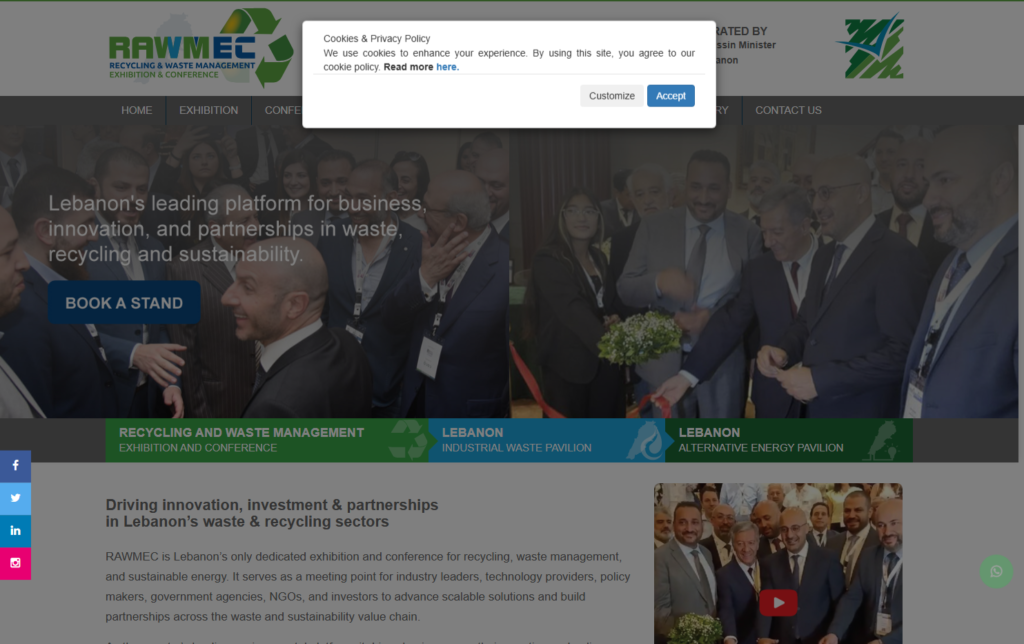This screenshot has height=644, width=1024.
Task: Play the YouTube video thumbnail
Action: pos(778,602)
